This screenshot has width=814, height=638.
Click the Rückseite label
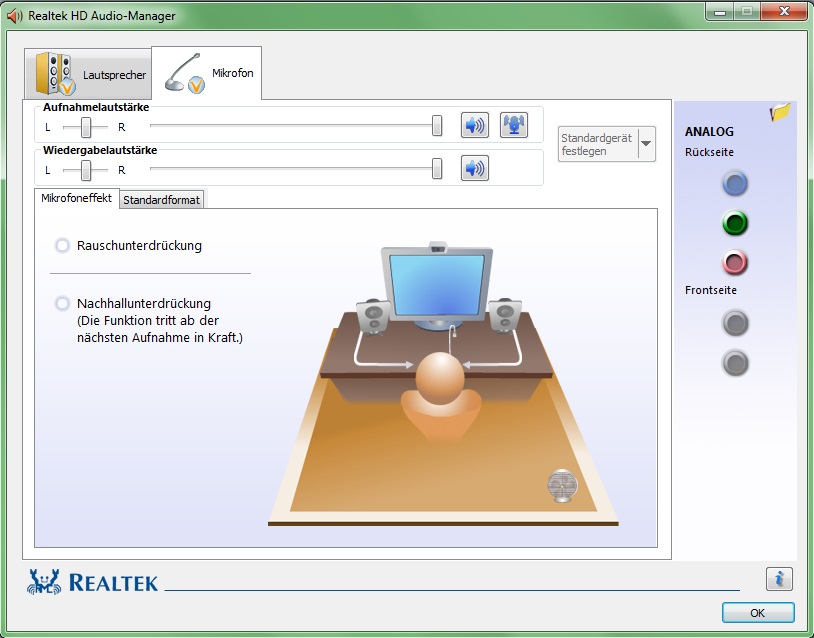709,152
